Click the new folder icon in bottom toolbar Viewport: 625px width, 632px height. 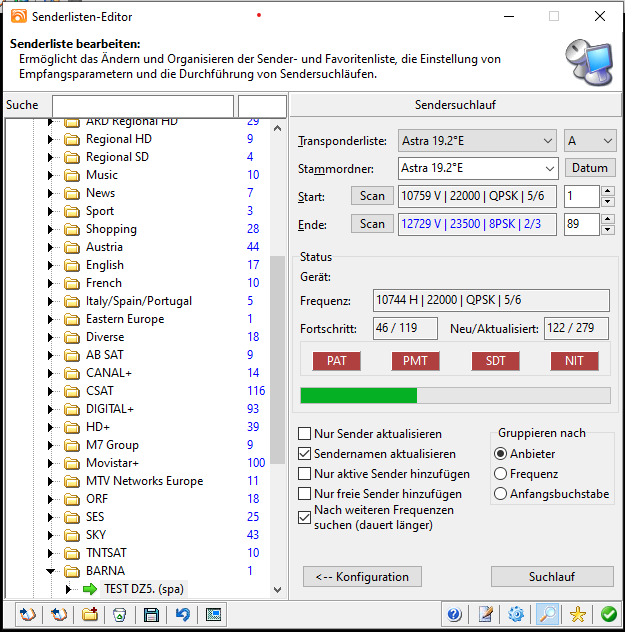click(90, 614)
